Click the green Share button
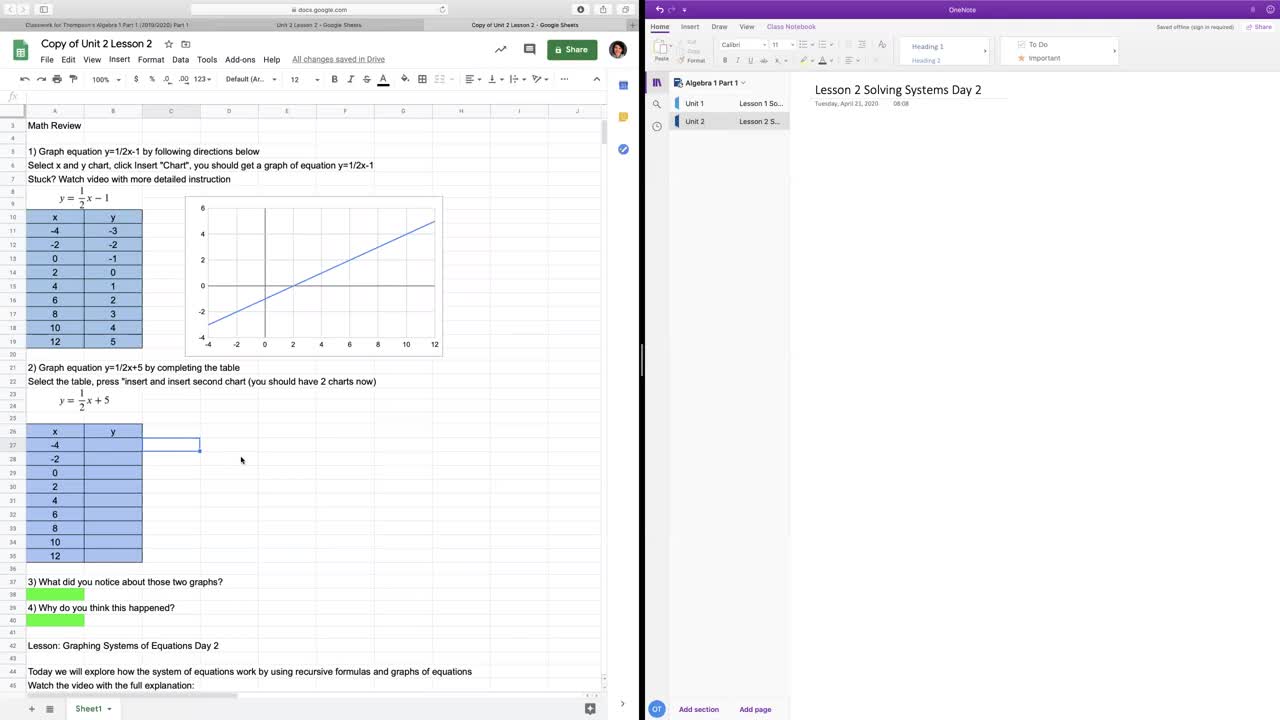Viewport: 1280px width, 720px height. pos(572,49)
